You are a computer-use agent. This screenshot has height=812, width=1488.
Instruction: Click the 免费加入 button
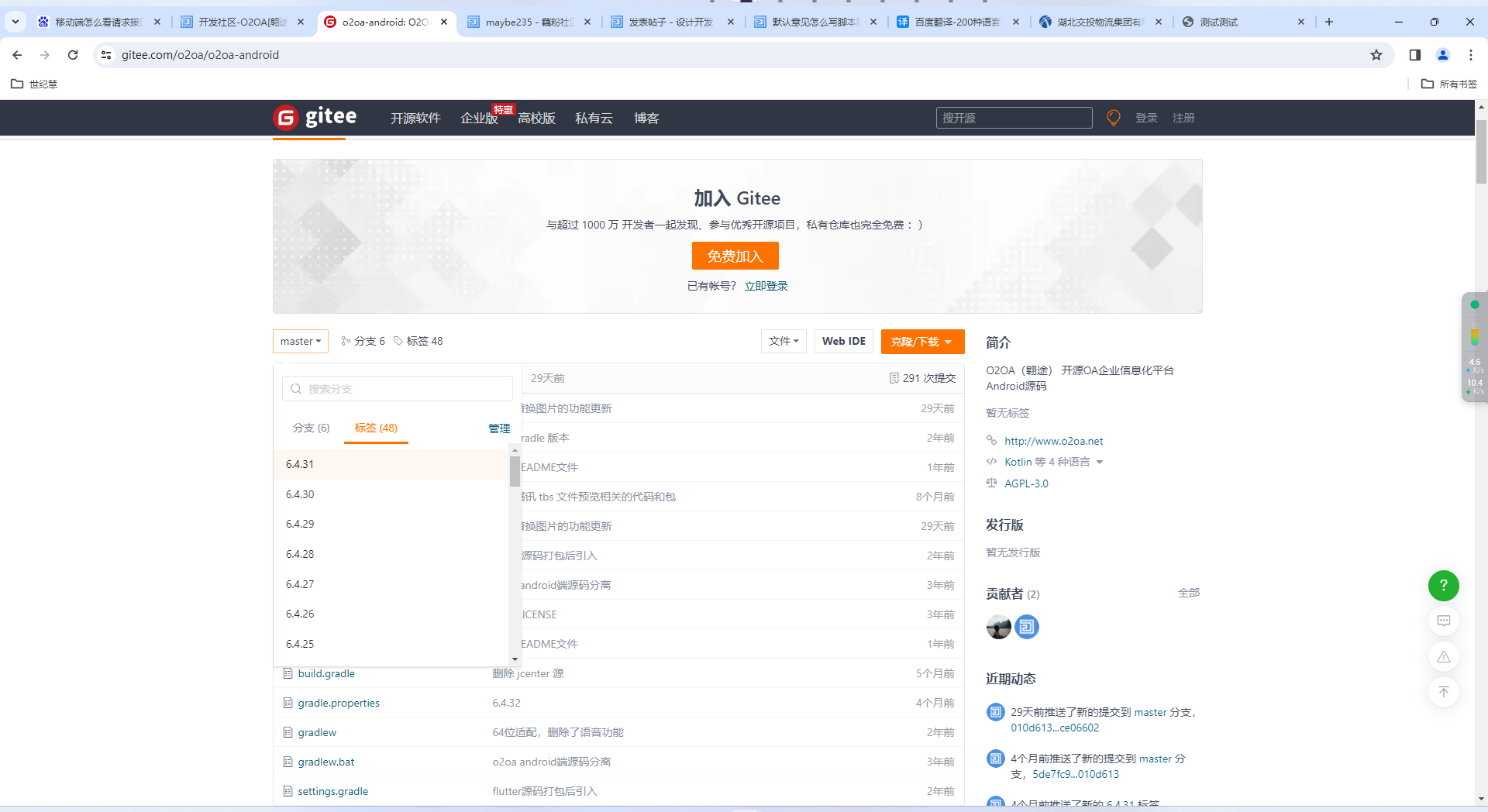point(735,256)
